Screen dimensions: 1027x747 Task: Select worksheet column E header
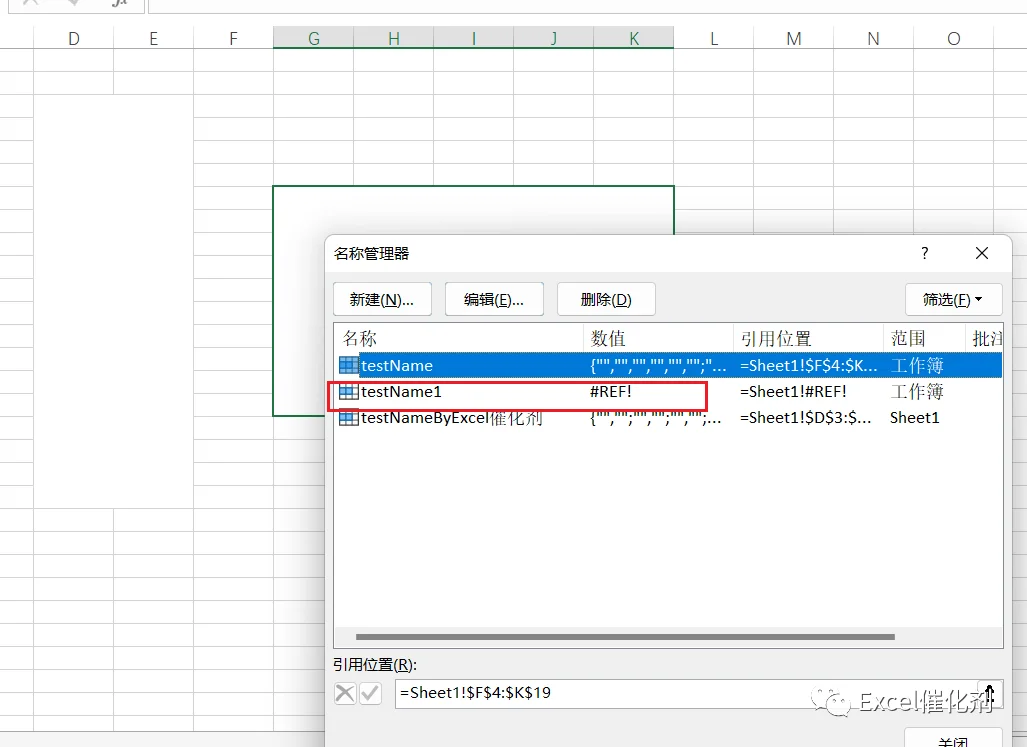click(153, 39)
